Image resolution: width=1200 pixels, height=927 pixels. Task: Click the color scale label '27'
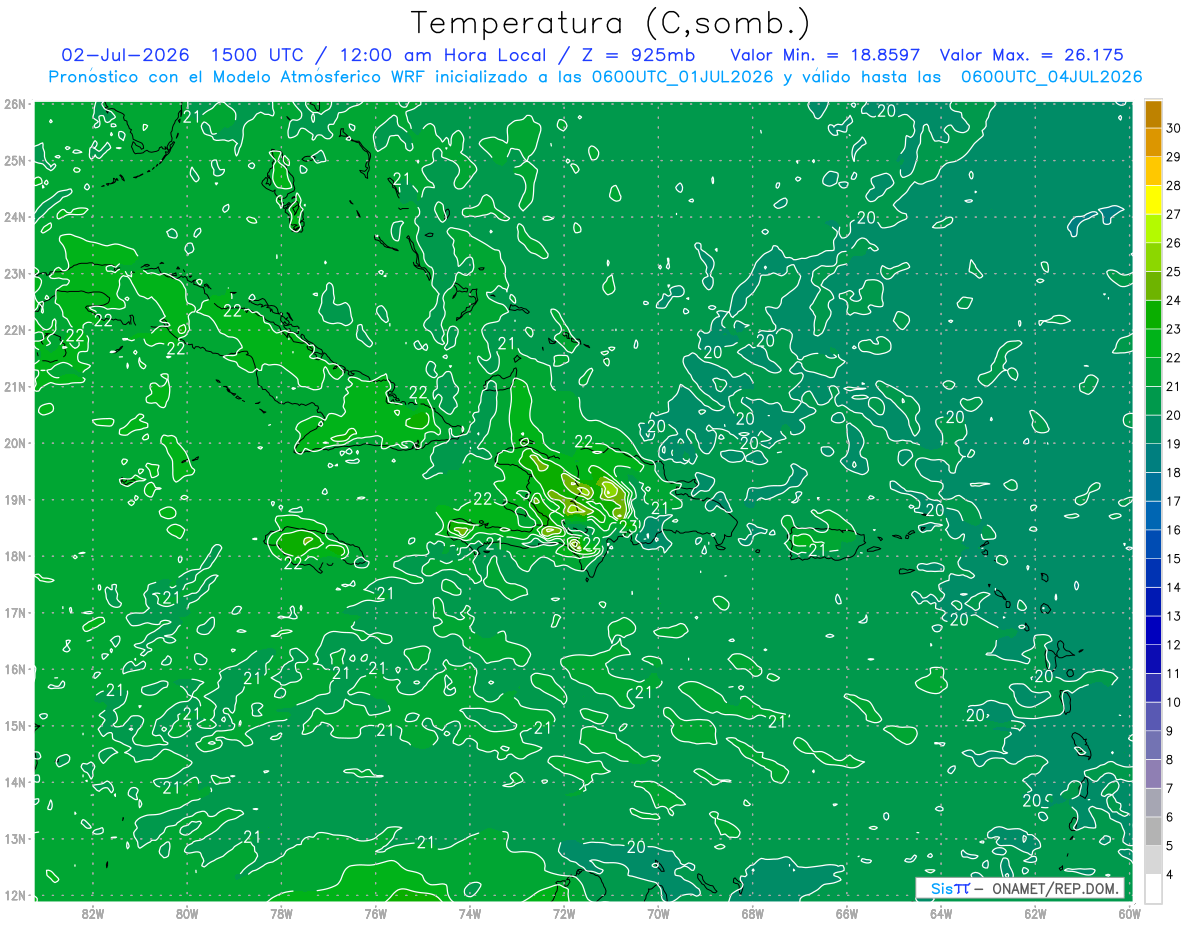pyautogui.click(x=1174, y=214)
